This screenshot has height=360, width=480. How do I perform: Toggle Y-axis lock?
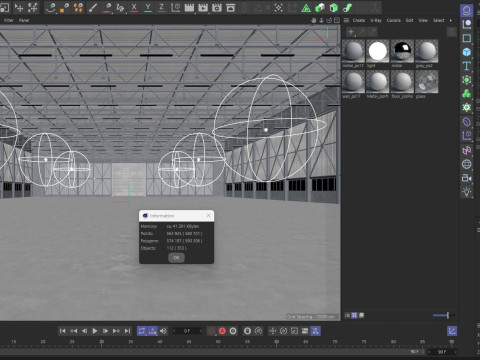click(x=148, y=8)
